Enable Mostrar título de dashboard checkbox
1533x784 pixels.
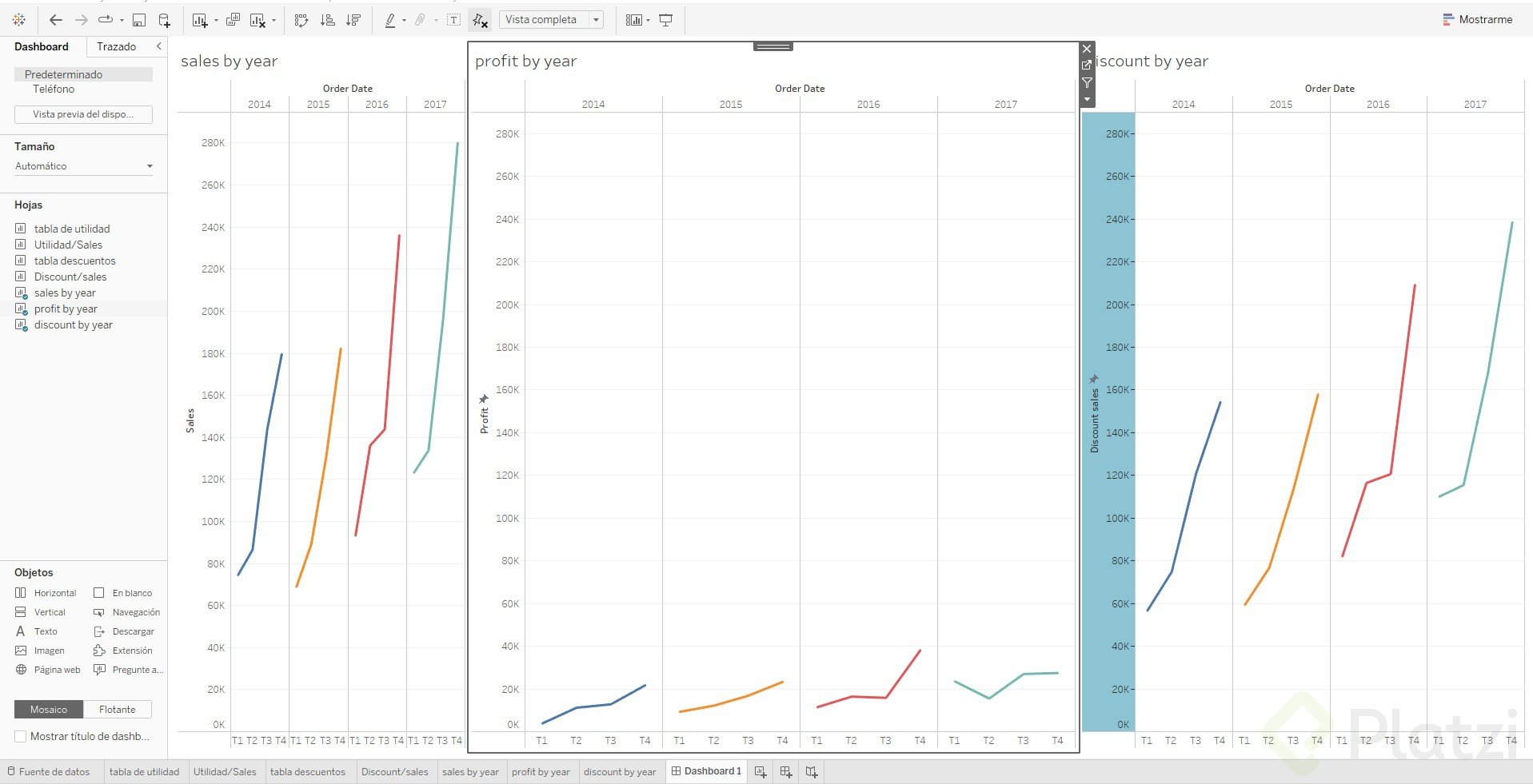pyautogui.click(x=21, y=737)
